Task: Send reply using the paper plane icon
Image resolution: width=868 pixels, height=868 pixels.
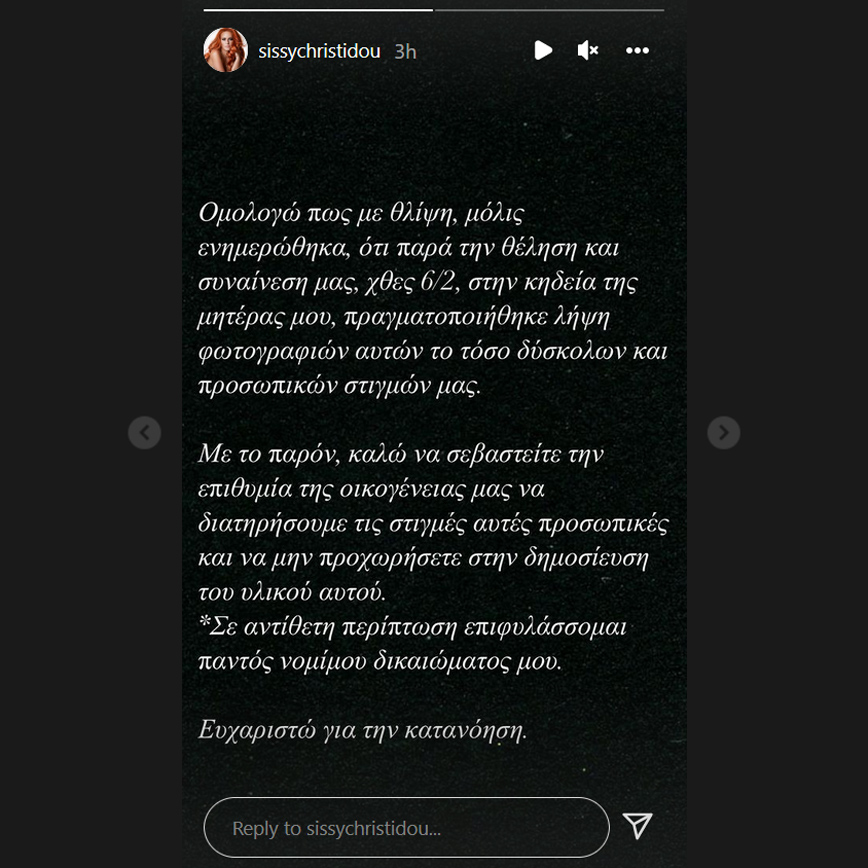Action: (637, 826)
